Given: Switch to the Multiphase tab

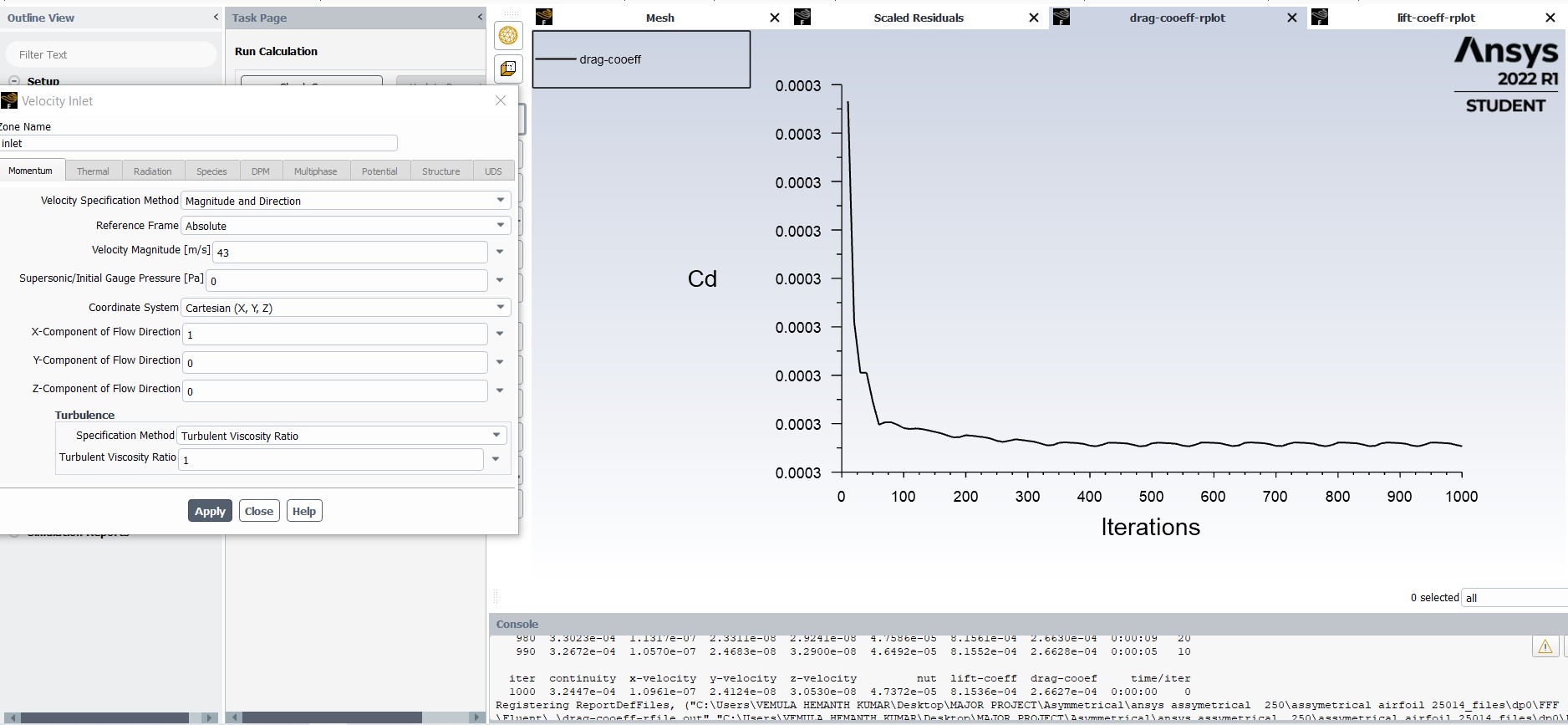Looking at the screenshot, I should [316, 171].
